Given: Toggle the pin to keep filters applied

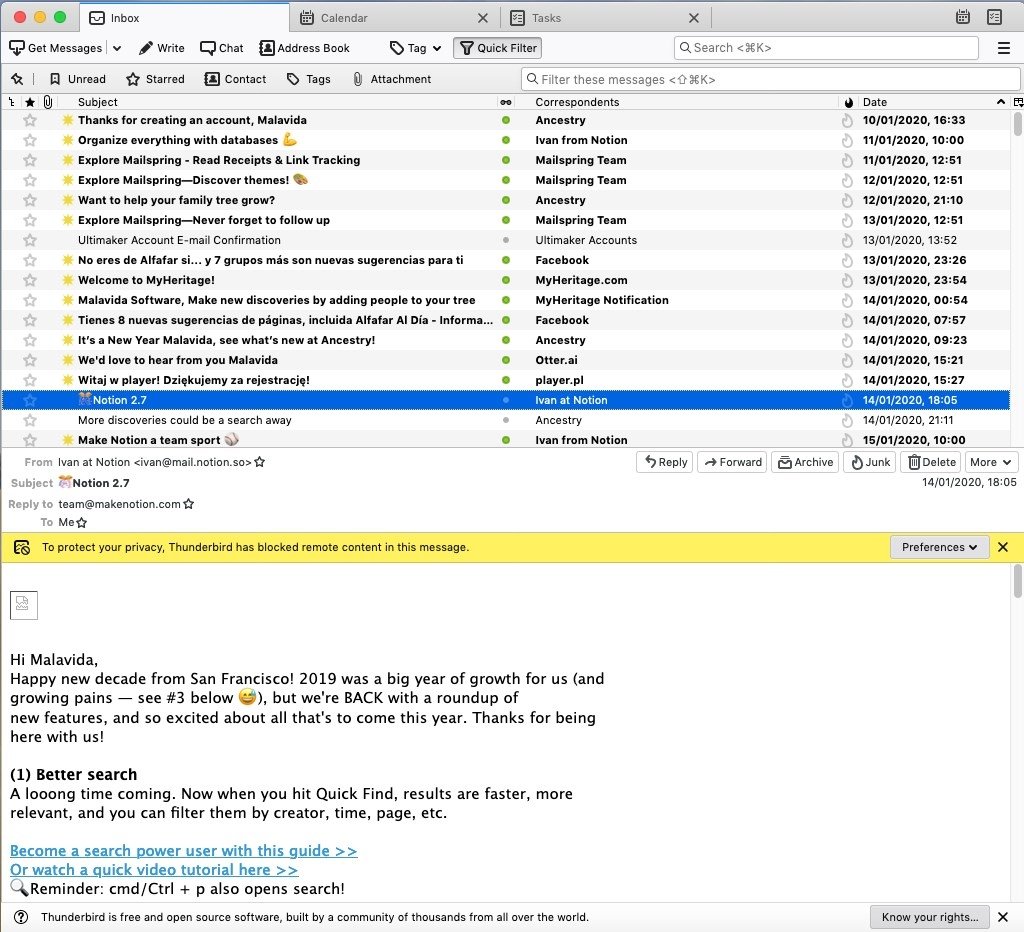Looking at the screenshot, I should (18, 79).
